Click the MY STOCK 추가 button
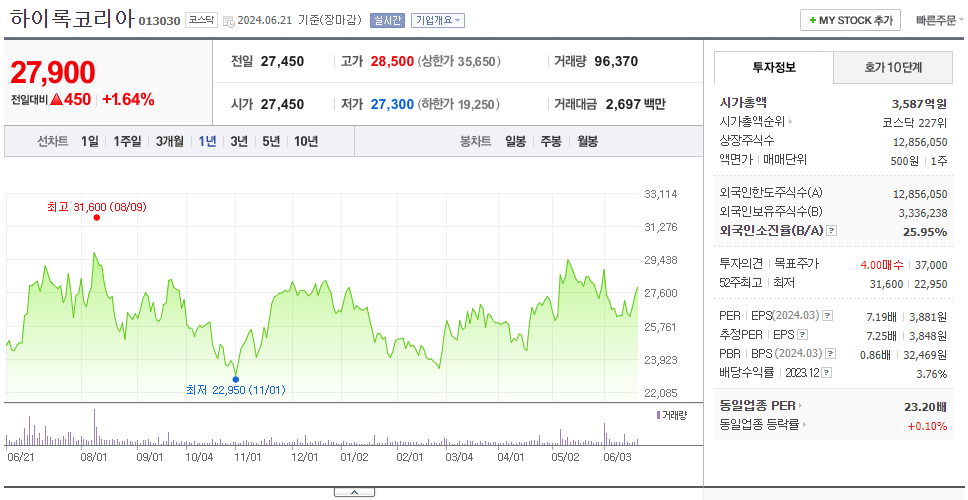Image resolution: width=968 pixels, height=500 pixels. coord(850,20)
